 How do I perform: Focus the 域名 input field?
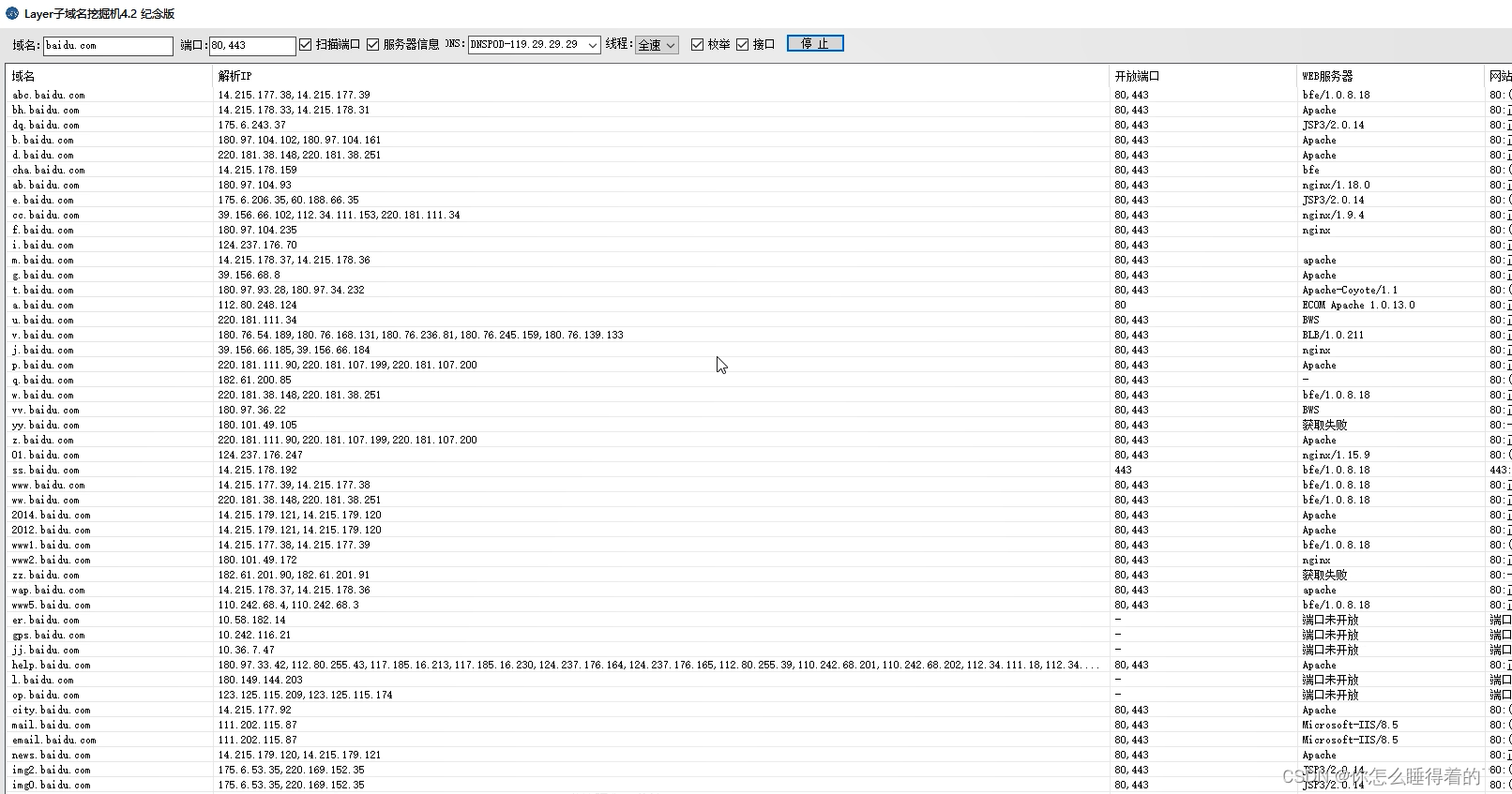pos(108,45)
